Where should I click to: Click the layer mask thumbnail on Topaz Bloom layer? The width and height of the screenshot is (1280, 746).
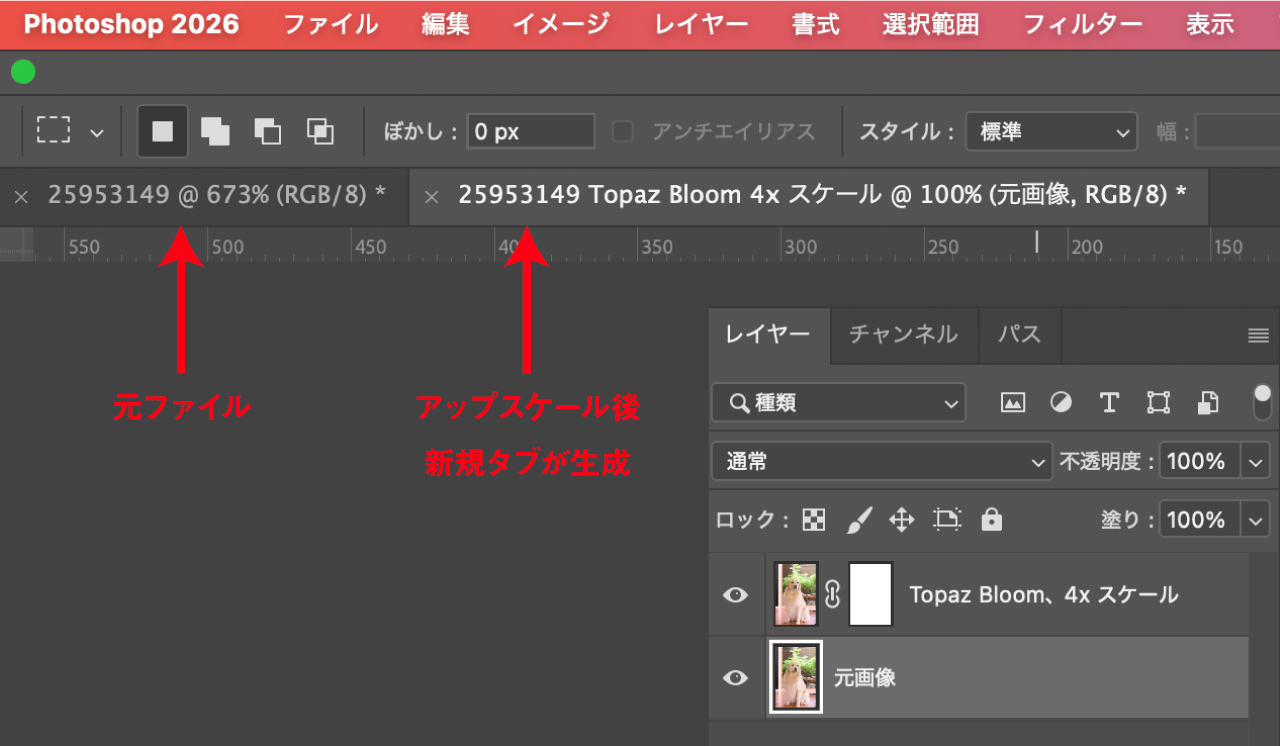click(869, 594)
